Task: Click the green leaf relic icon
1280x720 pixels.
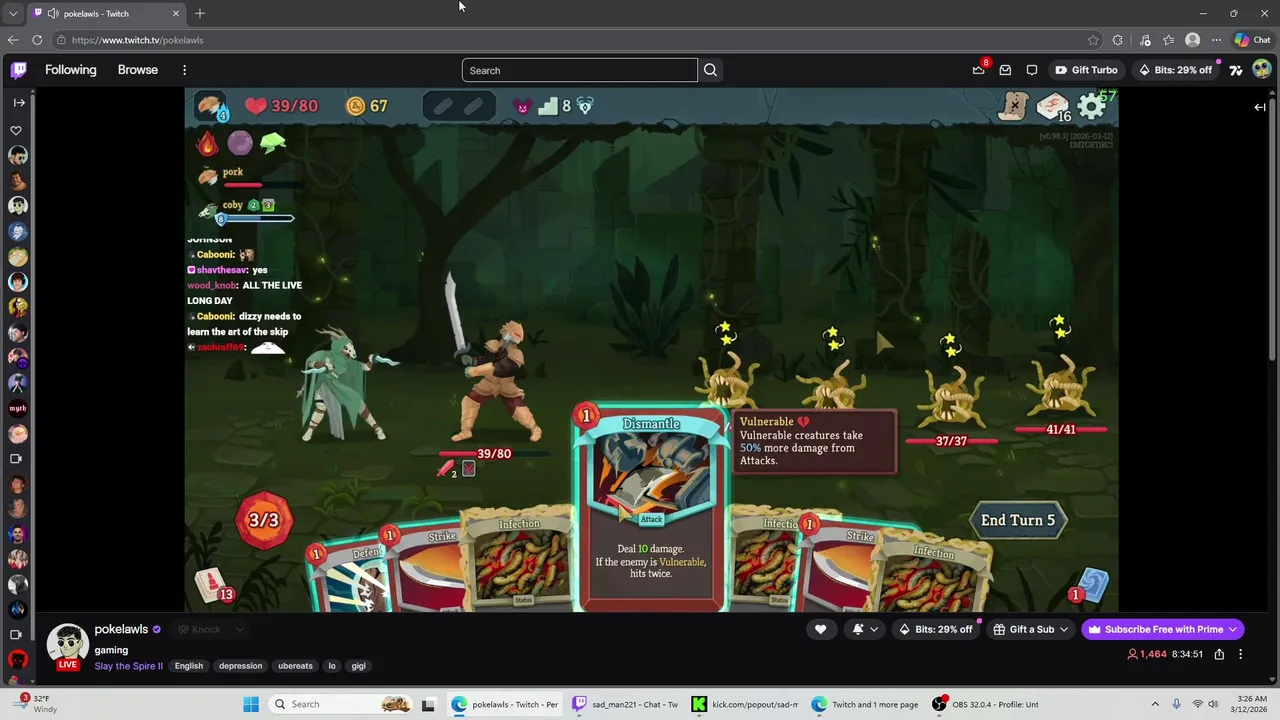Action: (x=273, y=143)
